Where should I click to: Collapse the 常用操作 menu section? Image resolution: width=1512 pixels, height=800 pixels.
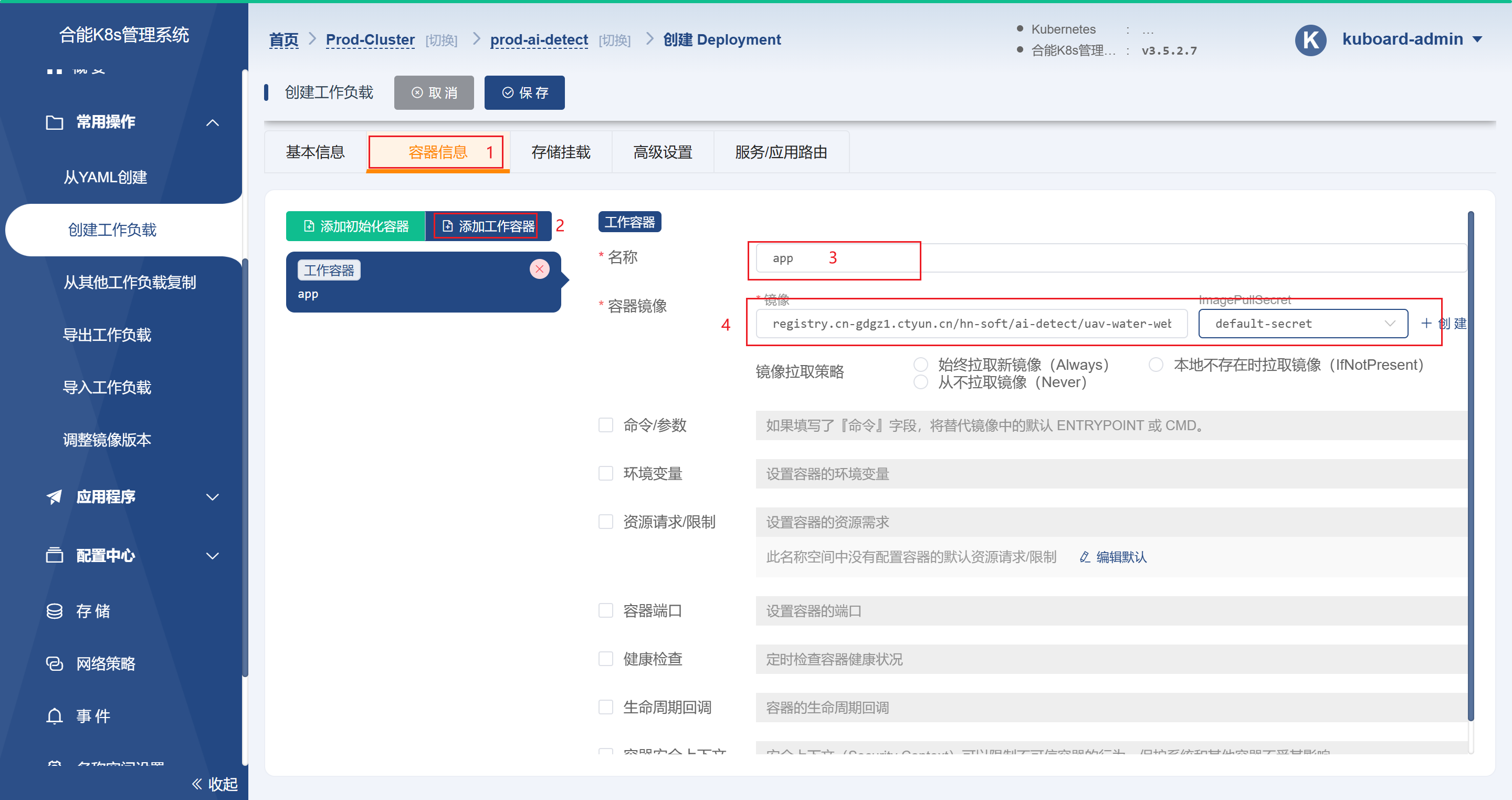[x=213, y=123]
